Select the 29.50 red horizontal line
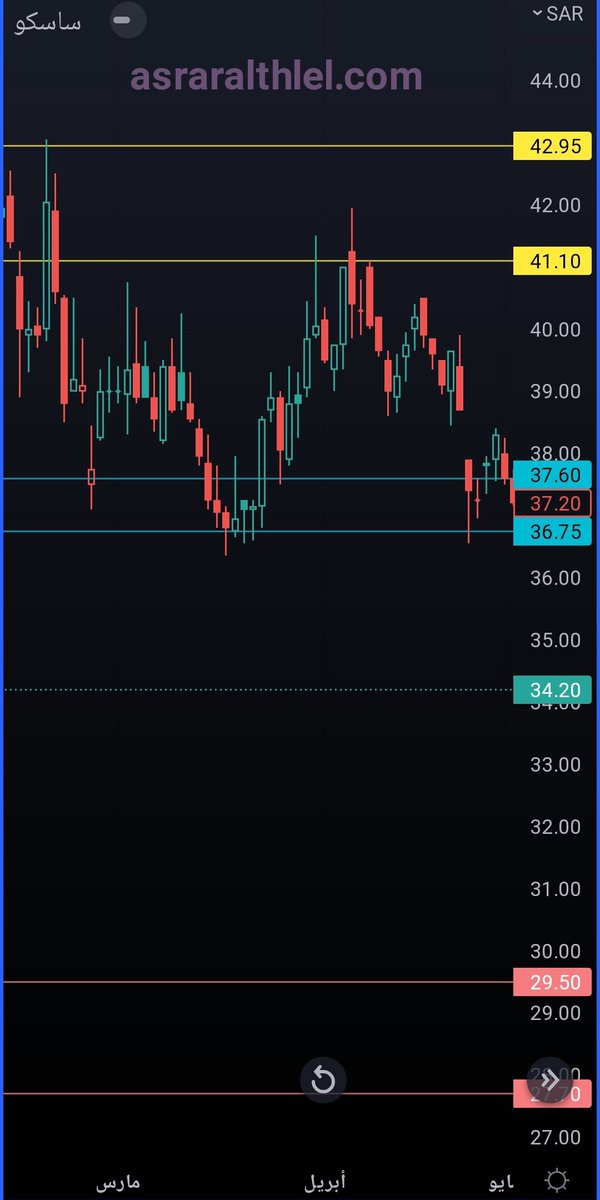This screenshot has width=600, height=1200. pyautogui.click(x=258, y=982)
